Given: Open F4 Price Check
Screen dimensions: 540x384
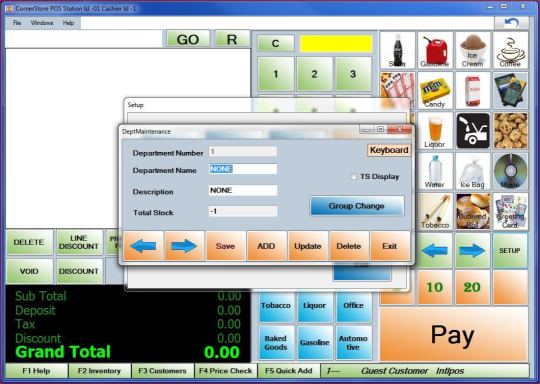Looking at the screenshot, I should (x=226, y=371).
